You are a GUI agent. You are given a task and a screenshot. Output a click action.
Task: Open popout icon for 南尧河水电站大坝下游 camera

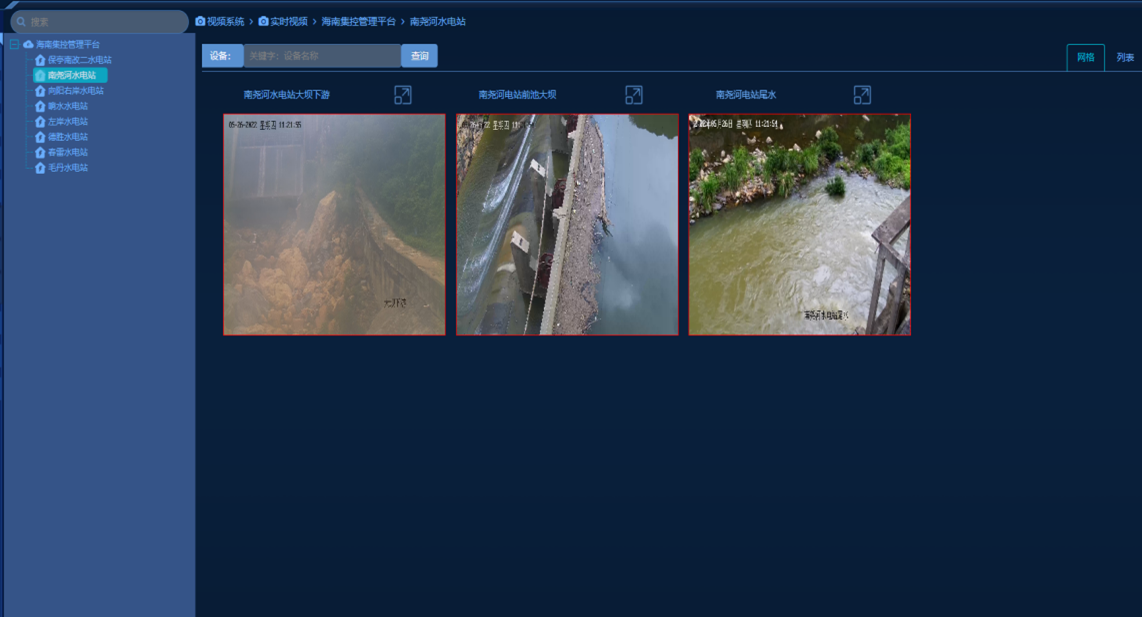coord(402,95)
